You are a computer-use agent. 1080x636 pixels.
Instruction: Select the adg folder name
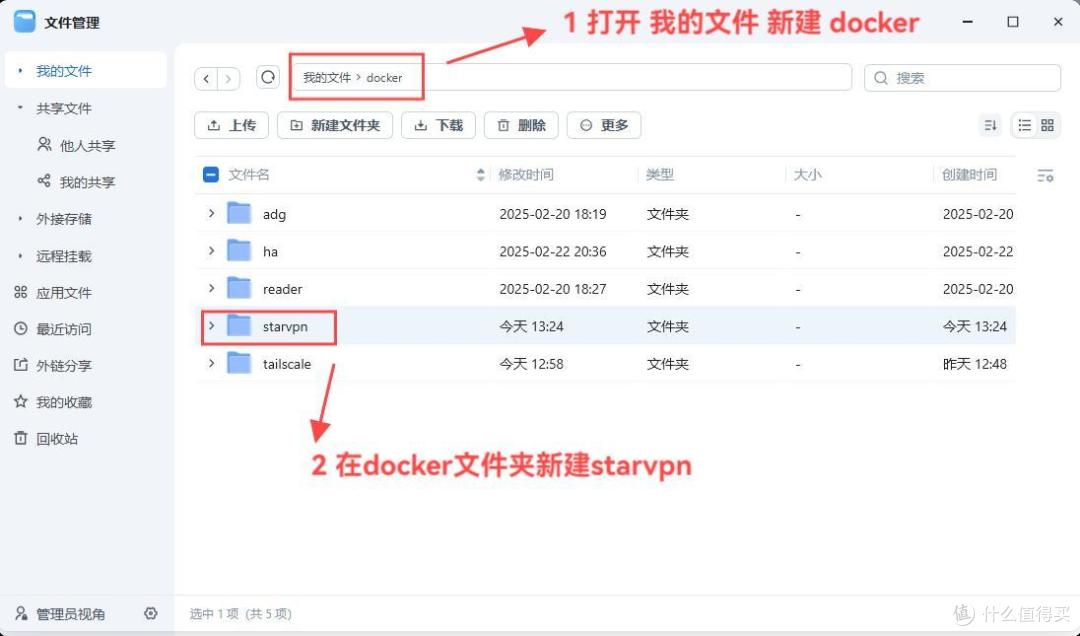(274, 214)
